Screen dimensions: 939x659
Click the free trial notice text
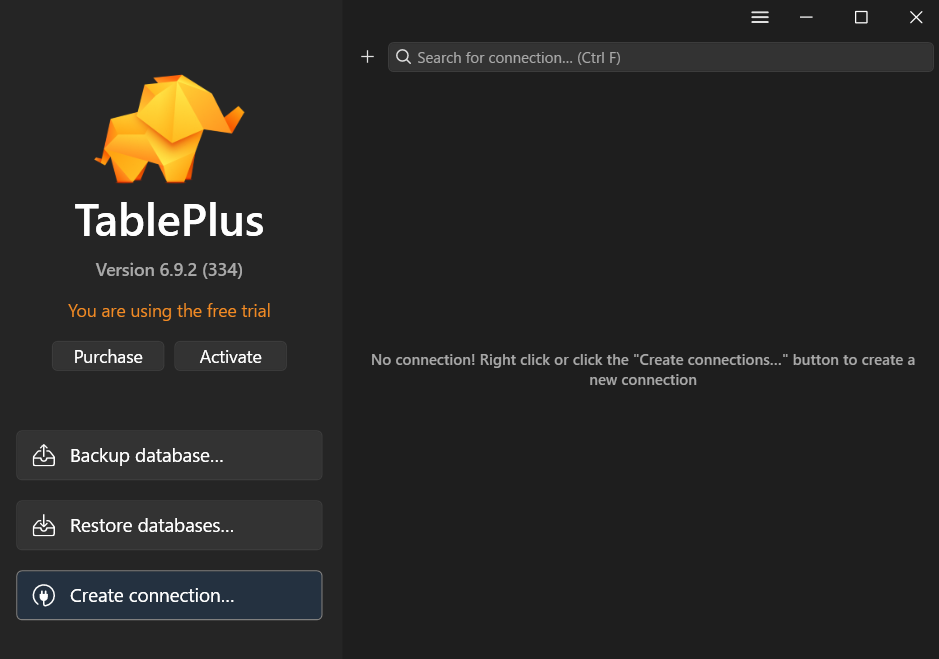pyautogui.click(x=169, y=311)
